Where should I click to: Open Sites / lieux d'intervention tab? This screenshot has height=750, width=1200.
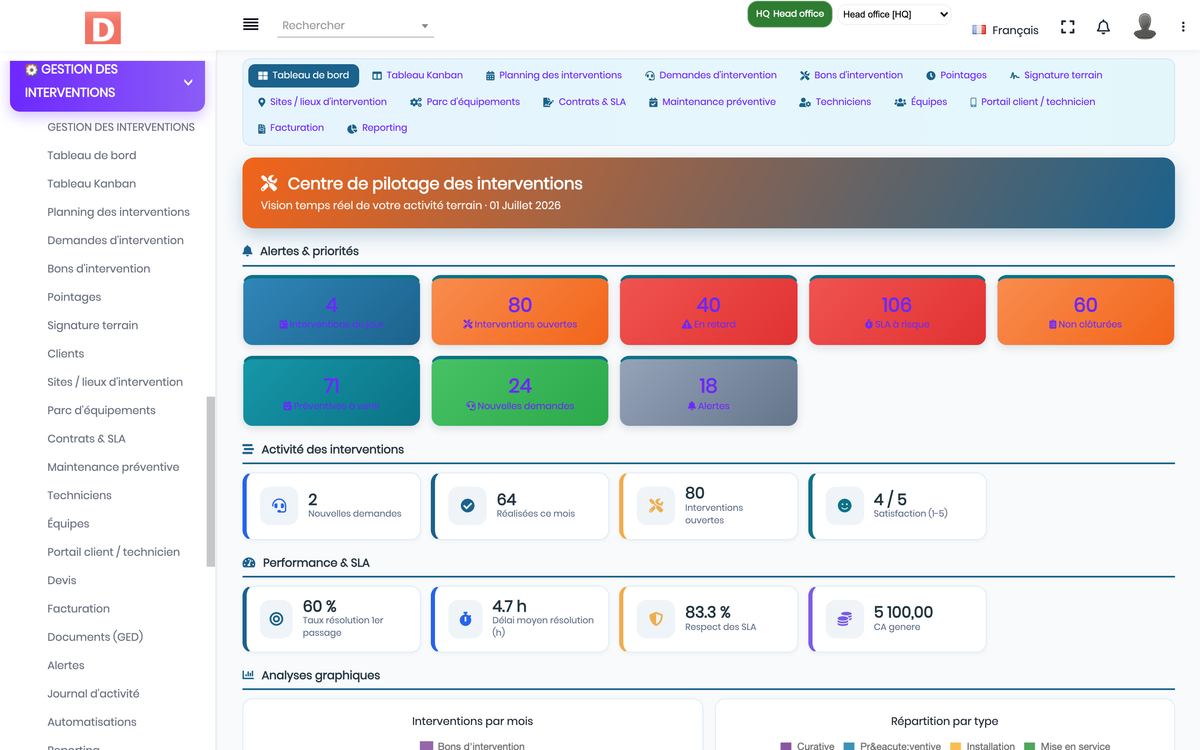click(322, 102)
